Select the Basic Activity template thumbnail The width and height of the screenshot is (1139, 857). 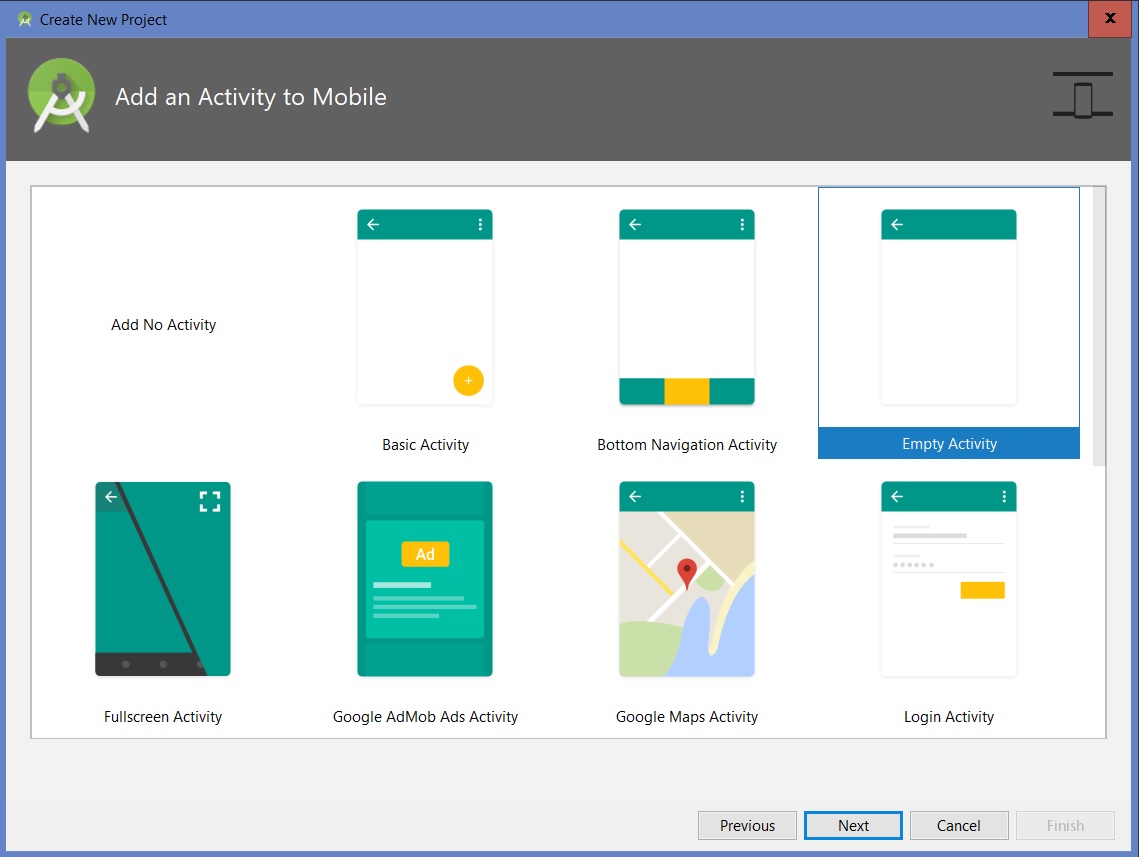425,308
